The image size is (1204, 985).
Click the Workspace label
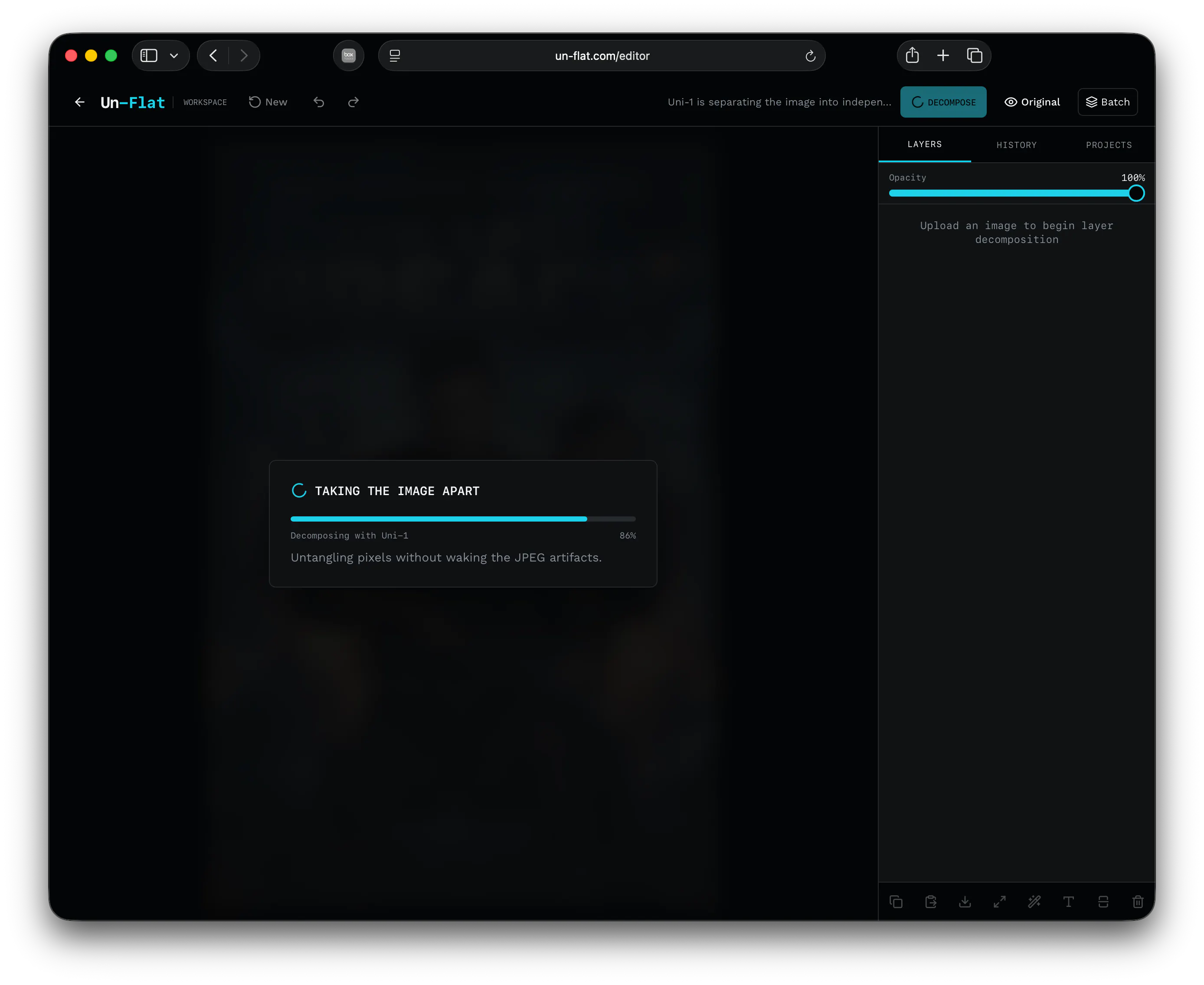205,103
